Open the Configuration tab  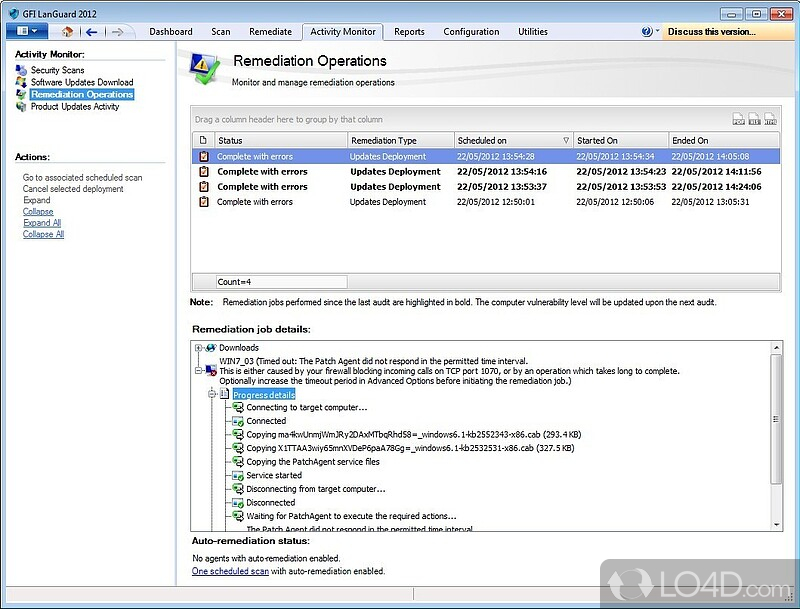[472, 32]
